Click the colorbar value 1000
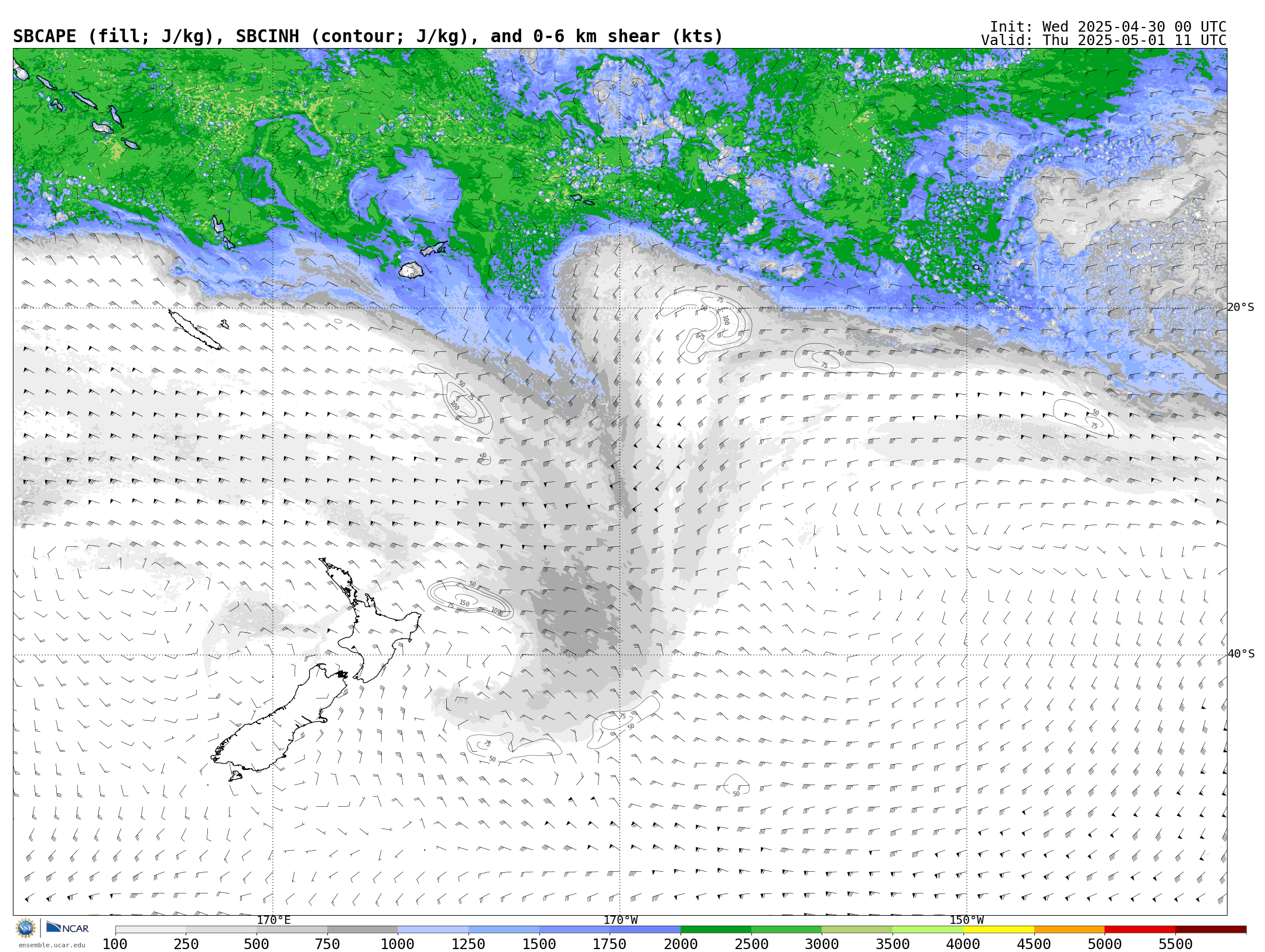 point(398,944)
